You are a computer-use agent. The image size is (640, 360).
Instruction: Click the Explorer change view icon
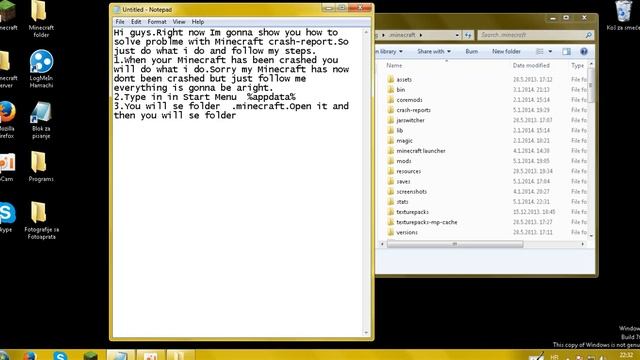[x=540, y=51]
